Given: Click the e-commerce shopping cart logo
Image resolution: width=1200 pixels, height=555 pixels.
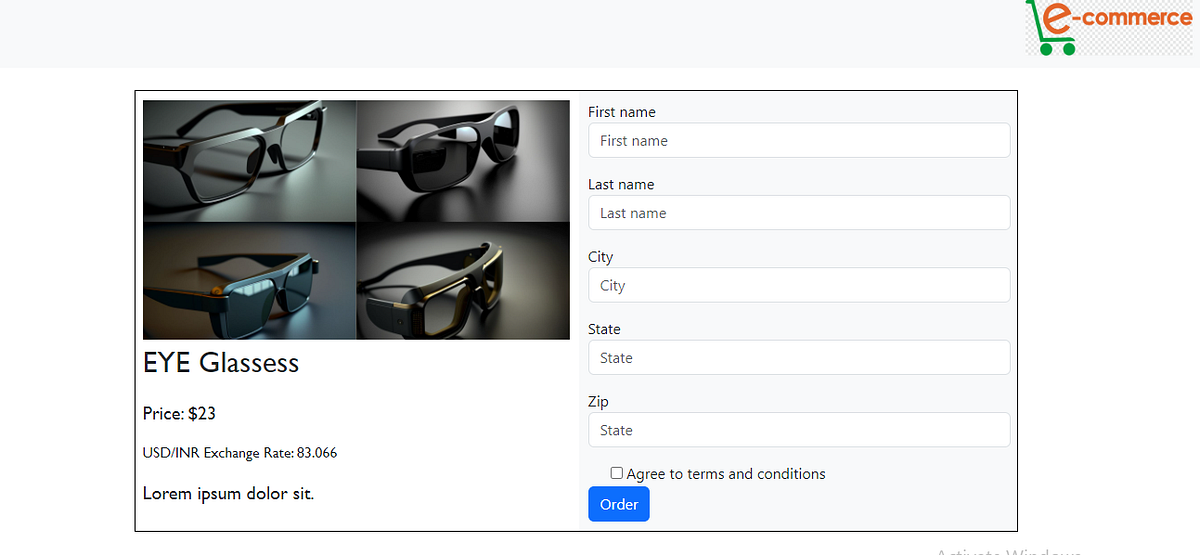Looking at the screenshot, I should point(1109,27).
